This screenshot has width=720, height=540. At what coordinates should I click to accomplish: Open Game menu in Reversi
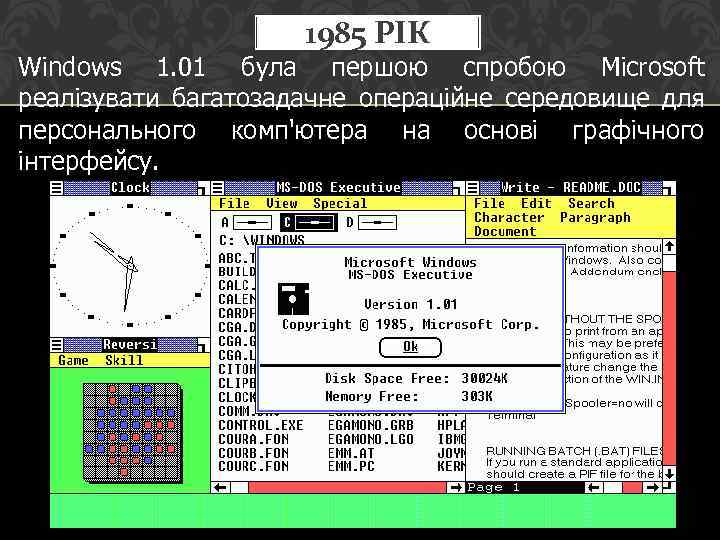[x=73, y=360]
